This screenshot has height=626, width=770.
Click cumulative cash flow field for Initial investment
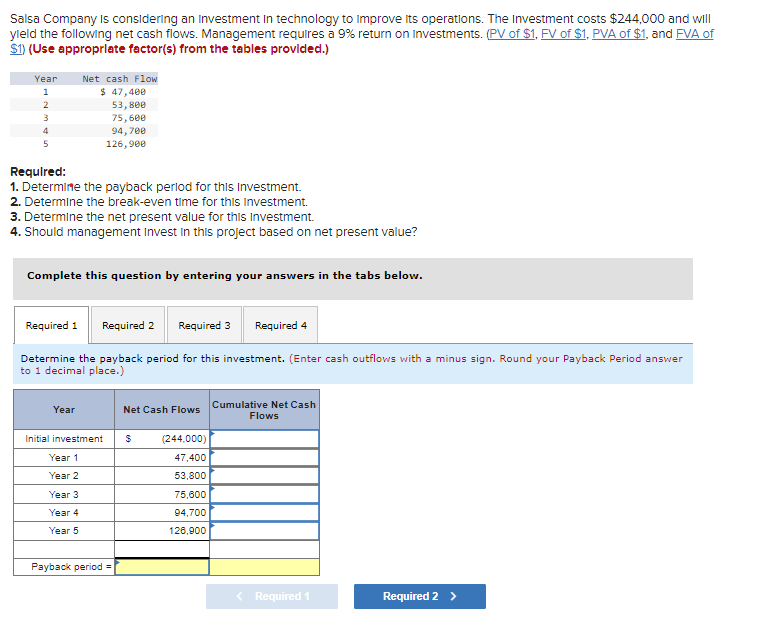(x=264, y=439)
